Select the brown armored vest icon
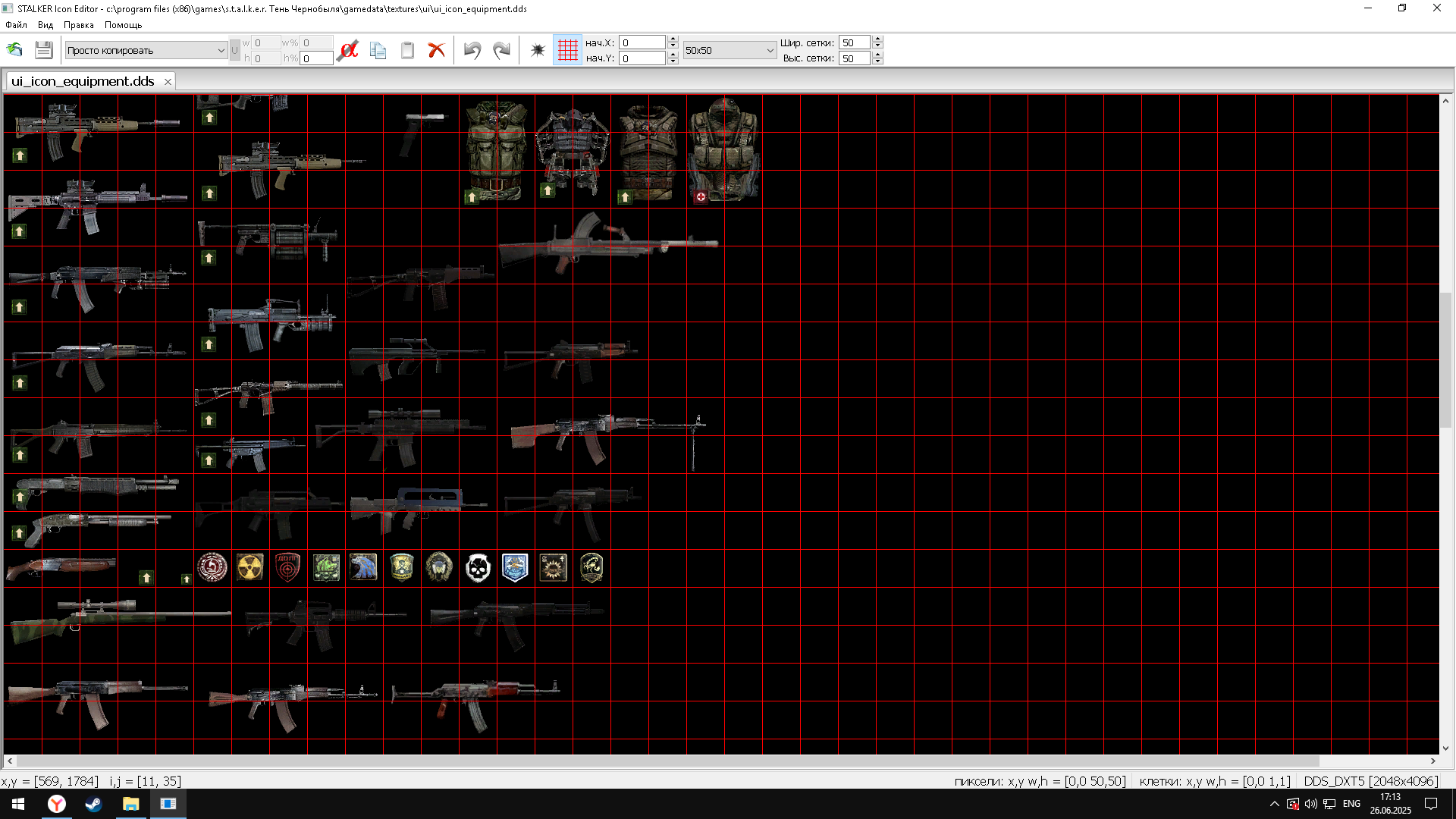The height and width of the screenshot is (819, 1456). pos(648,152)
